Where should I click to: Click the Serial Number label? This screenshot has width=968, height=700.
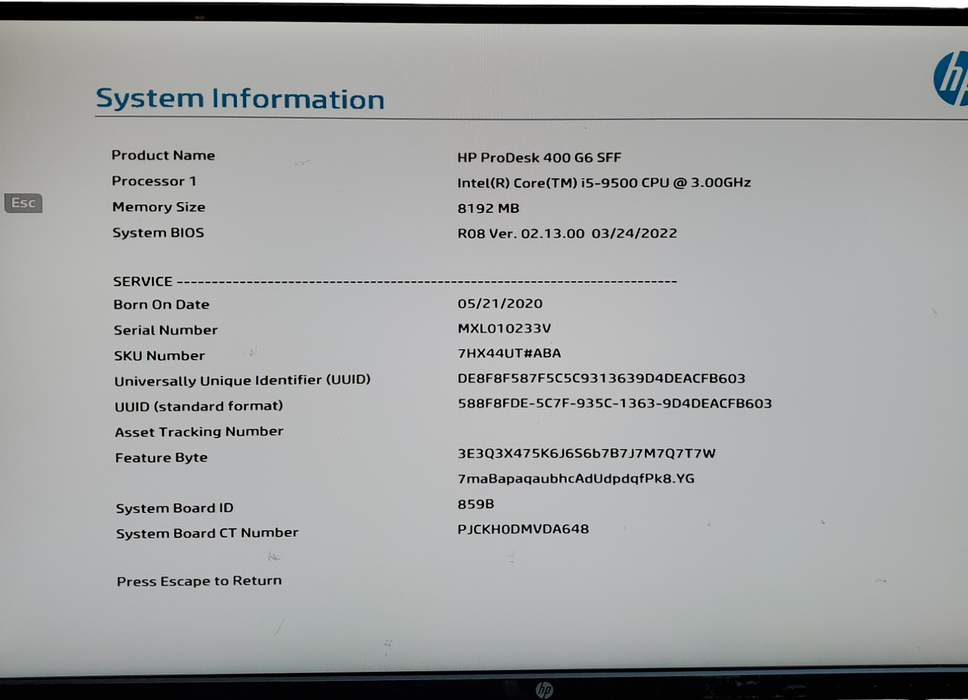pyautogui.click(x=165, y=330)
